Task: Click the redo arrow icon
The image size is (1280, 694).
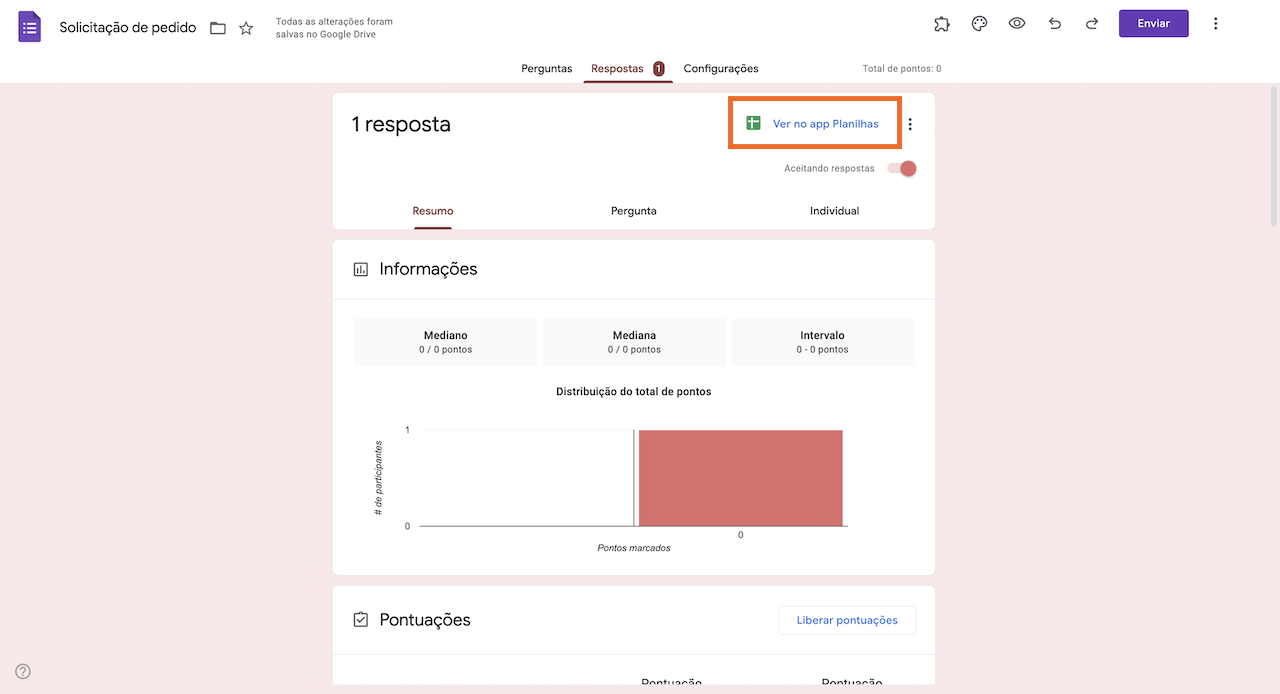Action: click(x=1092, y=24)
